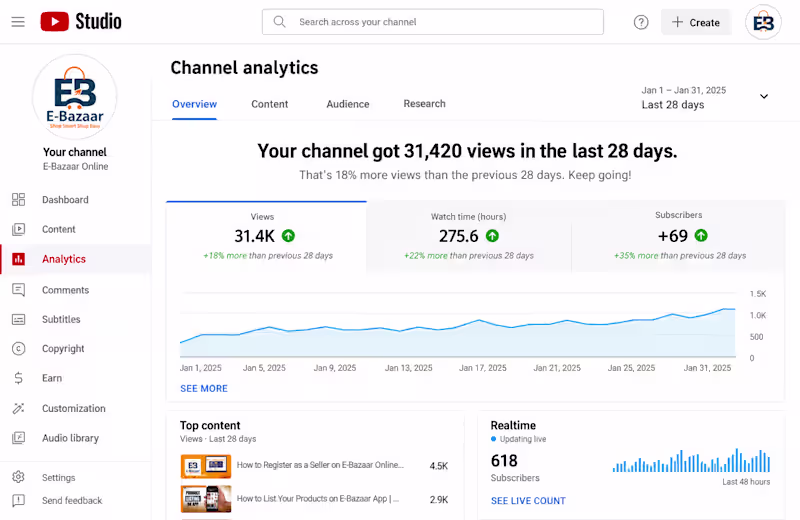Click the blue Updating live dot
This screenshot has width=800, height=520.
[x=493, y=439]
